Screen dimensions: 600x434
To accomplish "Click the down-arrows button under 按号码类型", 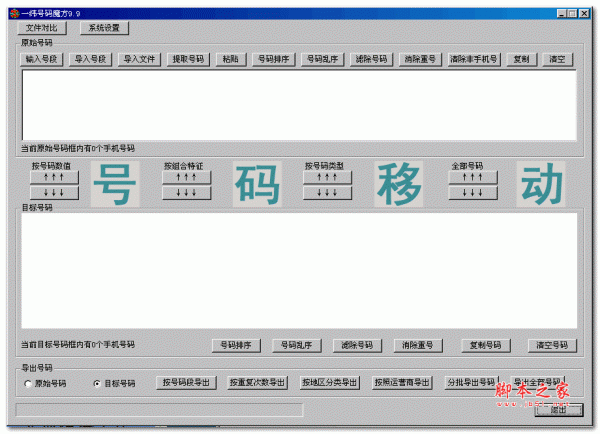I will tap(327, 193).
